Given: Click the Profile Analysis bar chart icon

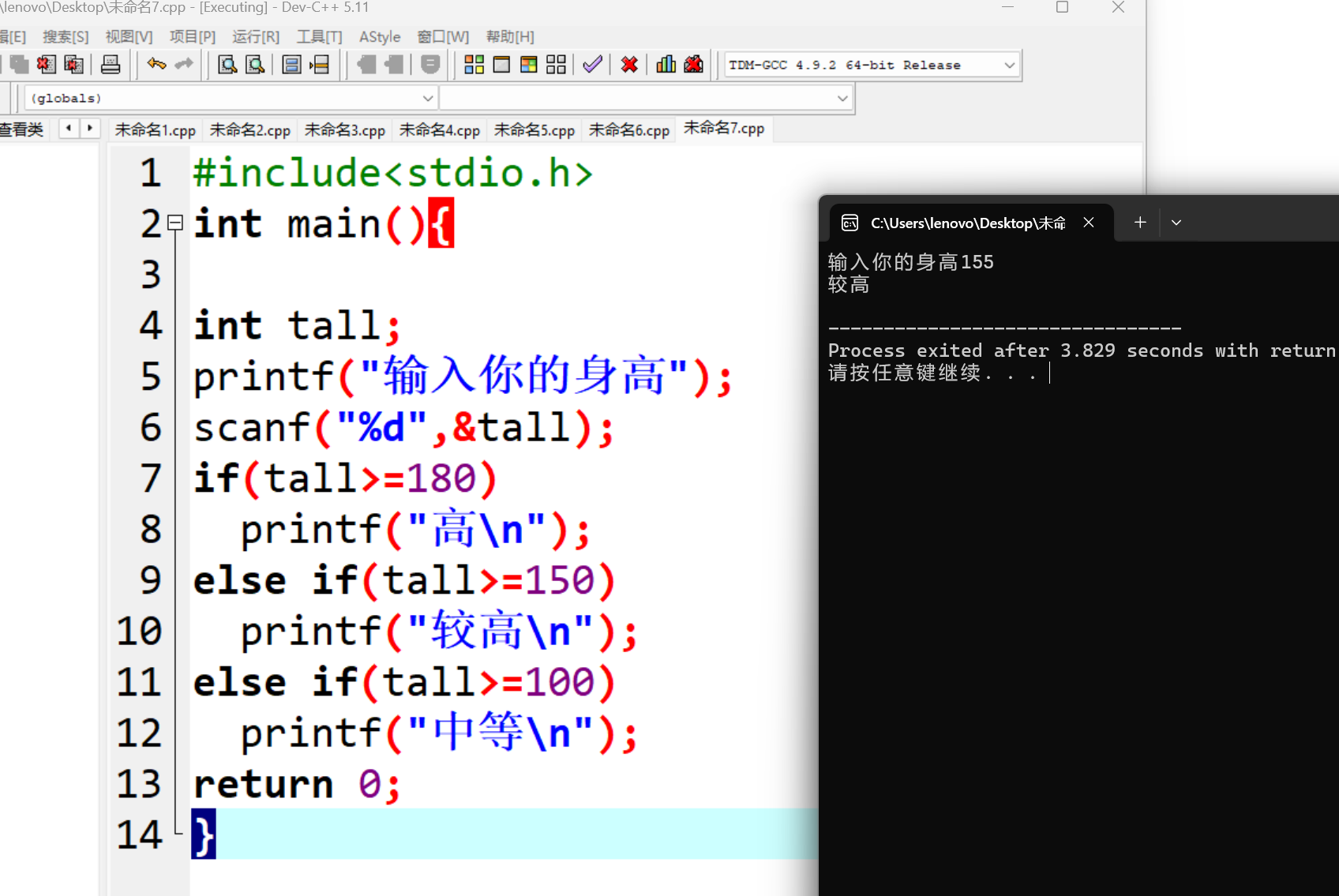Looking at the screenshot, I should [666, 65].
